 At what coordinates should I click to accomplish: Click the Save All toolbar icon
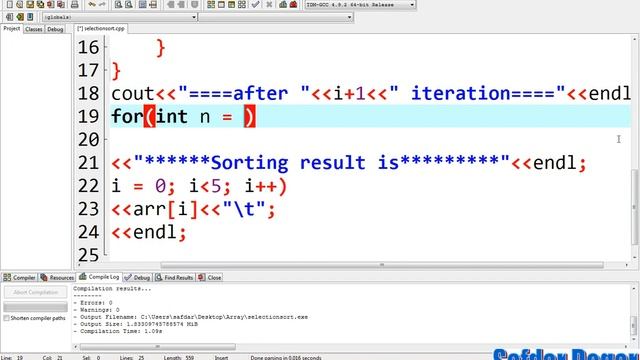click(40, 4)
